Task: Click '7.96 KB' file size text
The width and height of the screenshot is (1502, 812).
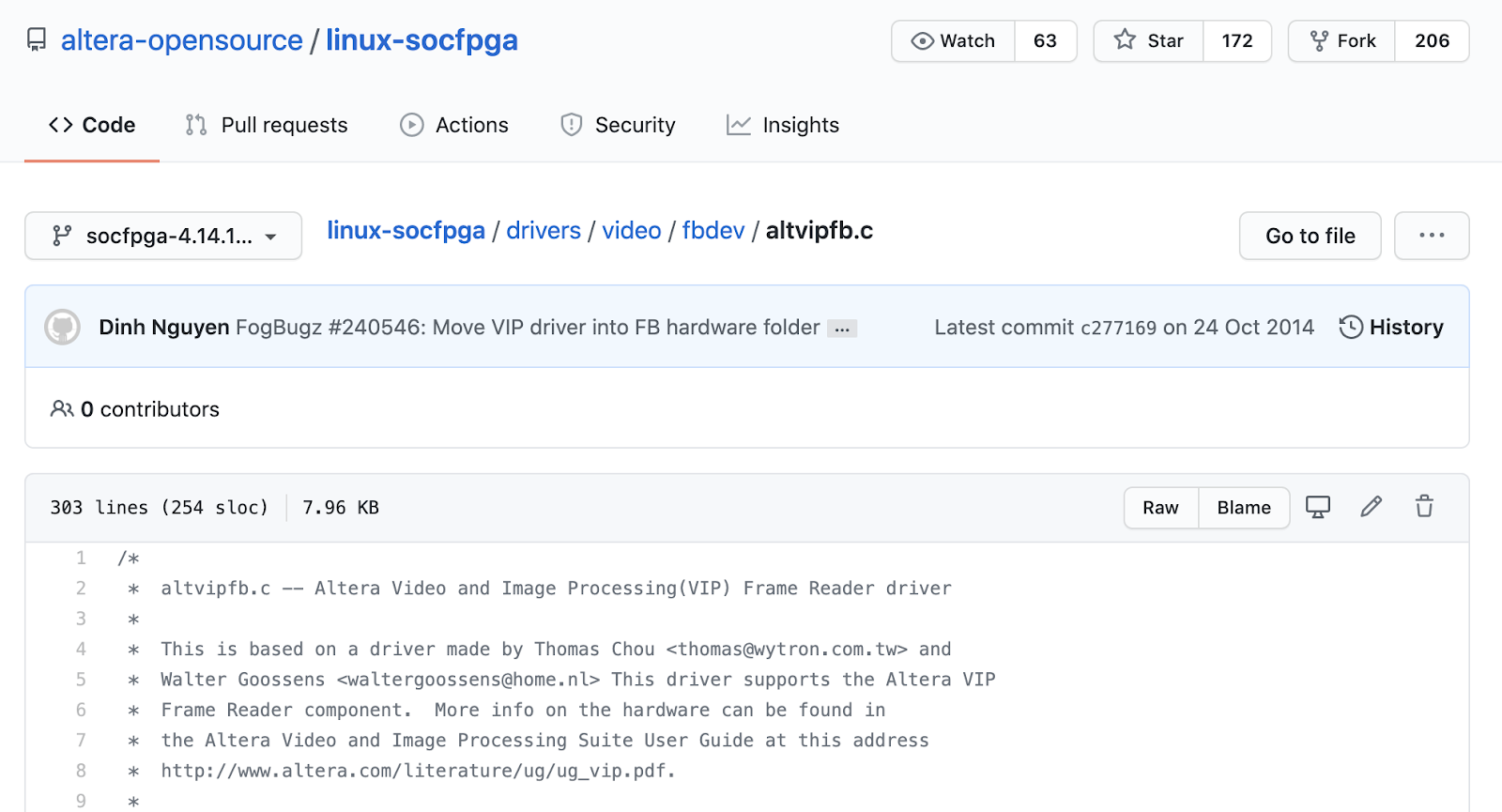Action: pos(341,508)
